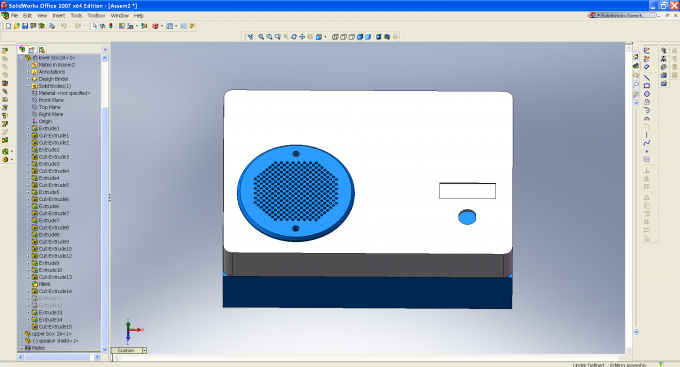Open the Toolbox menu
The width and height of the screenshot is (680, 367).
(x=96, y=15)
